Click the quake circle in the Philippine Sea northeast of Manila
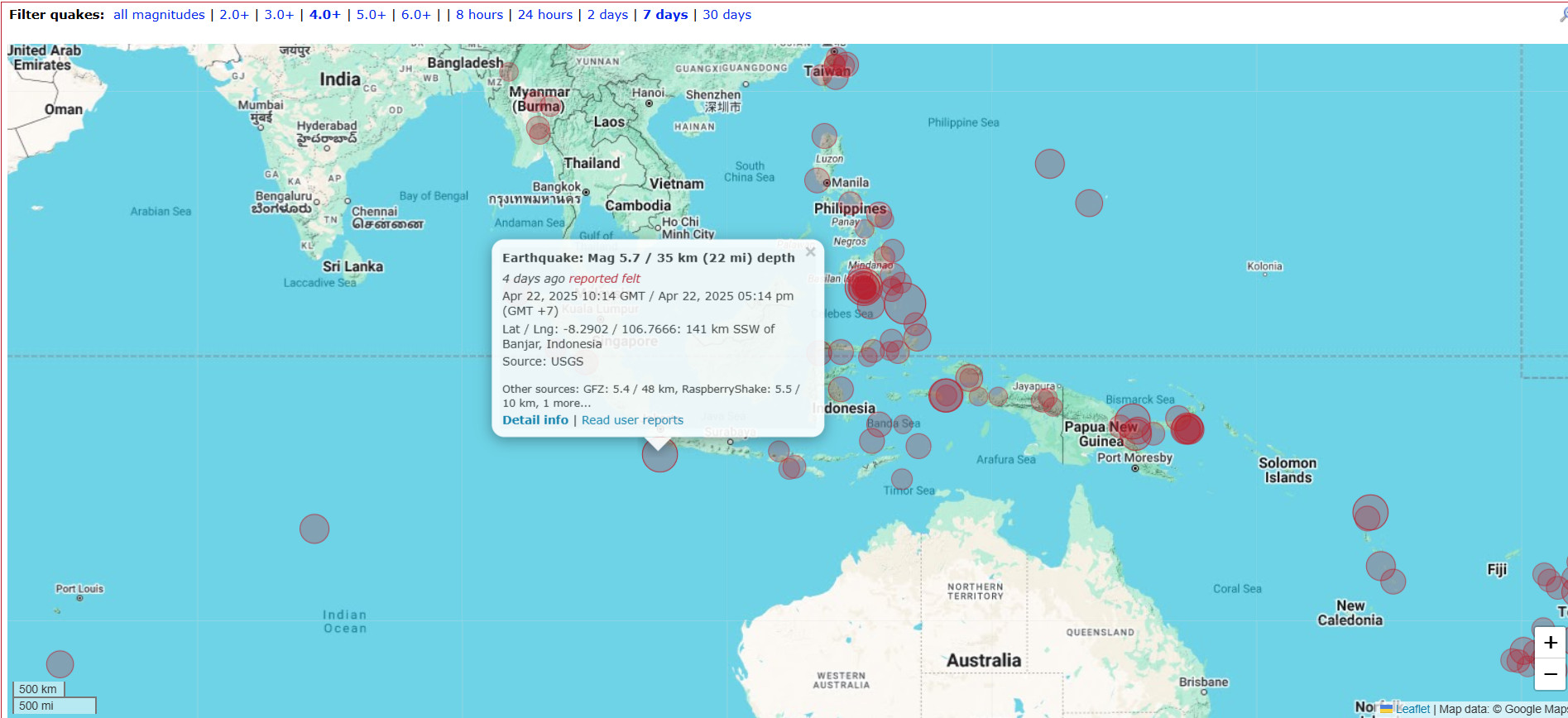1568x718 pixels. tap(1049, 164)
